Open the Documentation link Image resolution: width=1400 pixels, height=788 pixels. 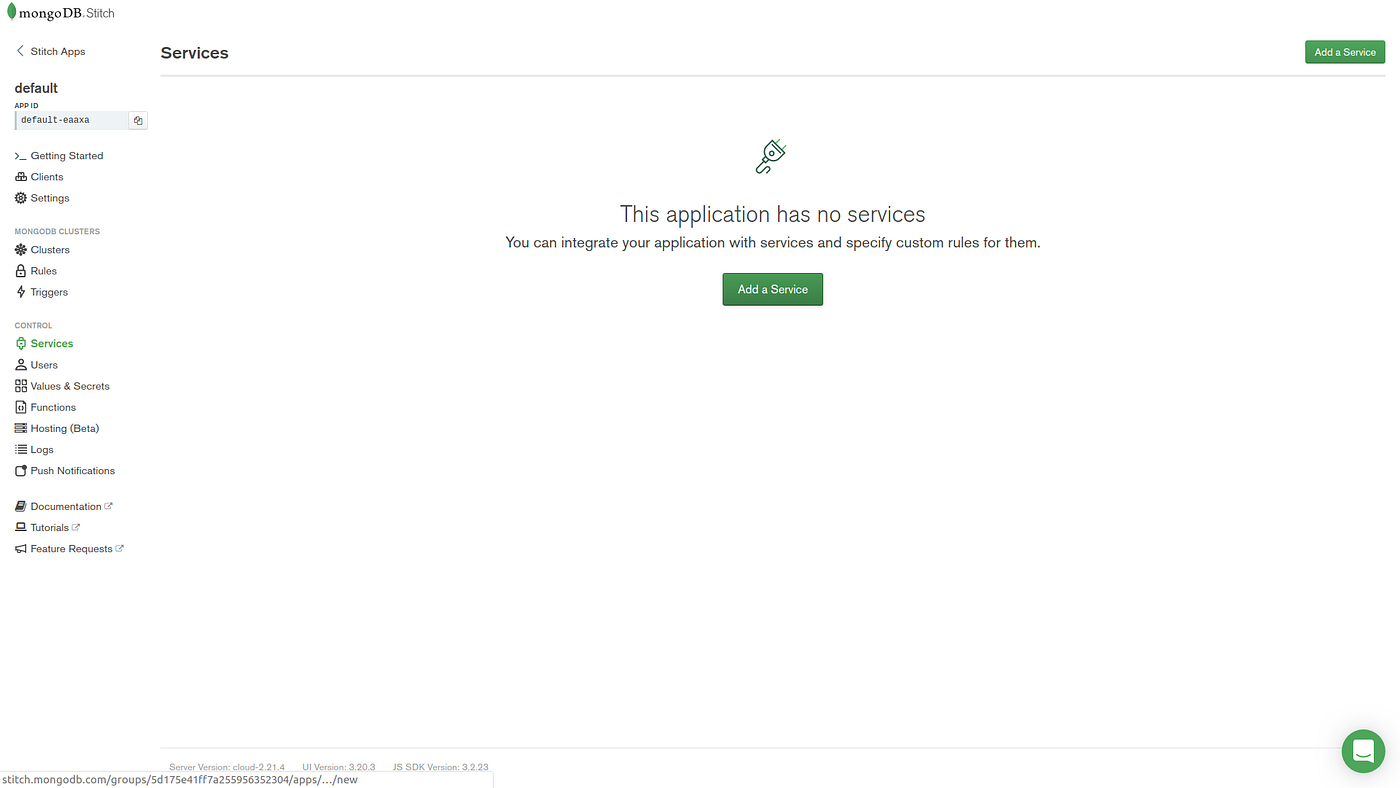[66, 505]
